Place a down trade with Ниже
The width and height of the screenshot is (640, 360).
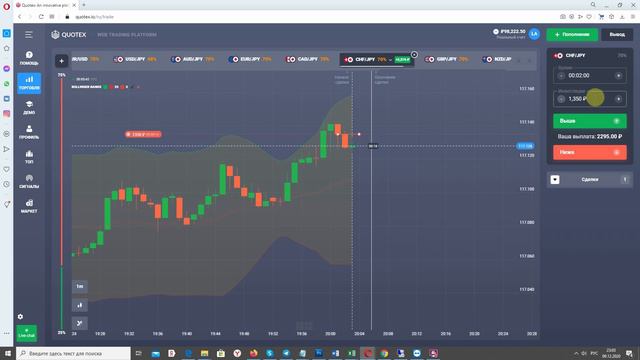click(x=590, y=152)
